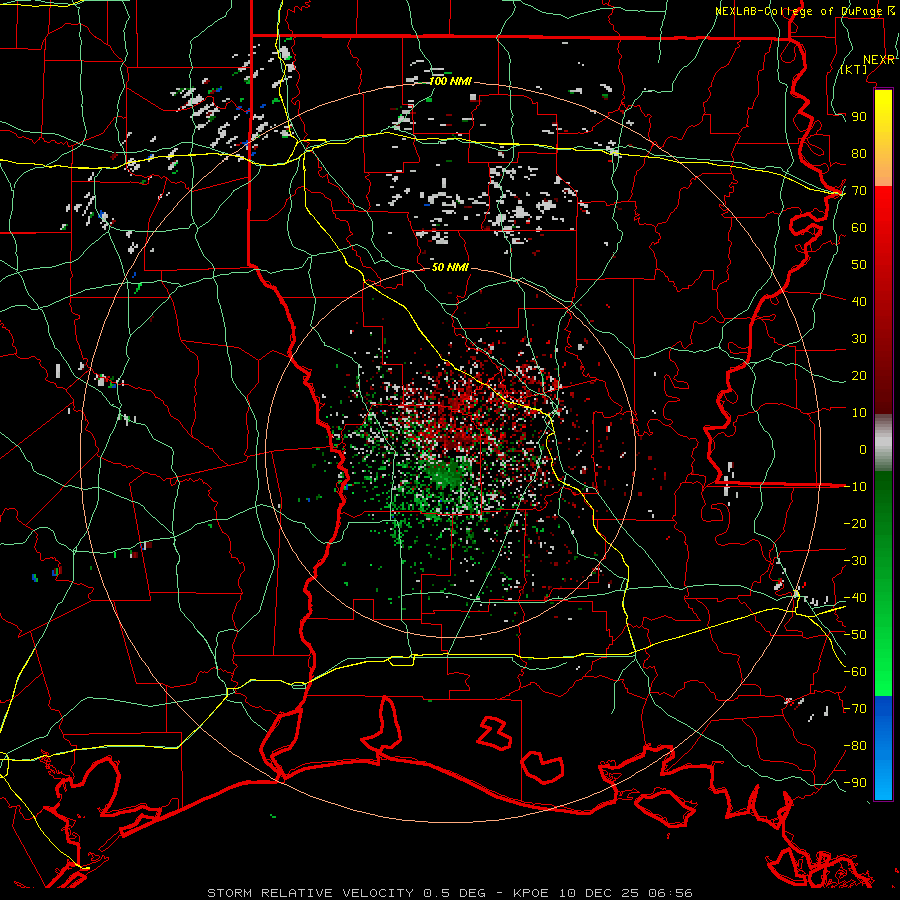Click the "(KT)" units label above the scale
The image size is (900, 900).
pyautogui.click(x=854, y=69)
